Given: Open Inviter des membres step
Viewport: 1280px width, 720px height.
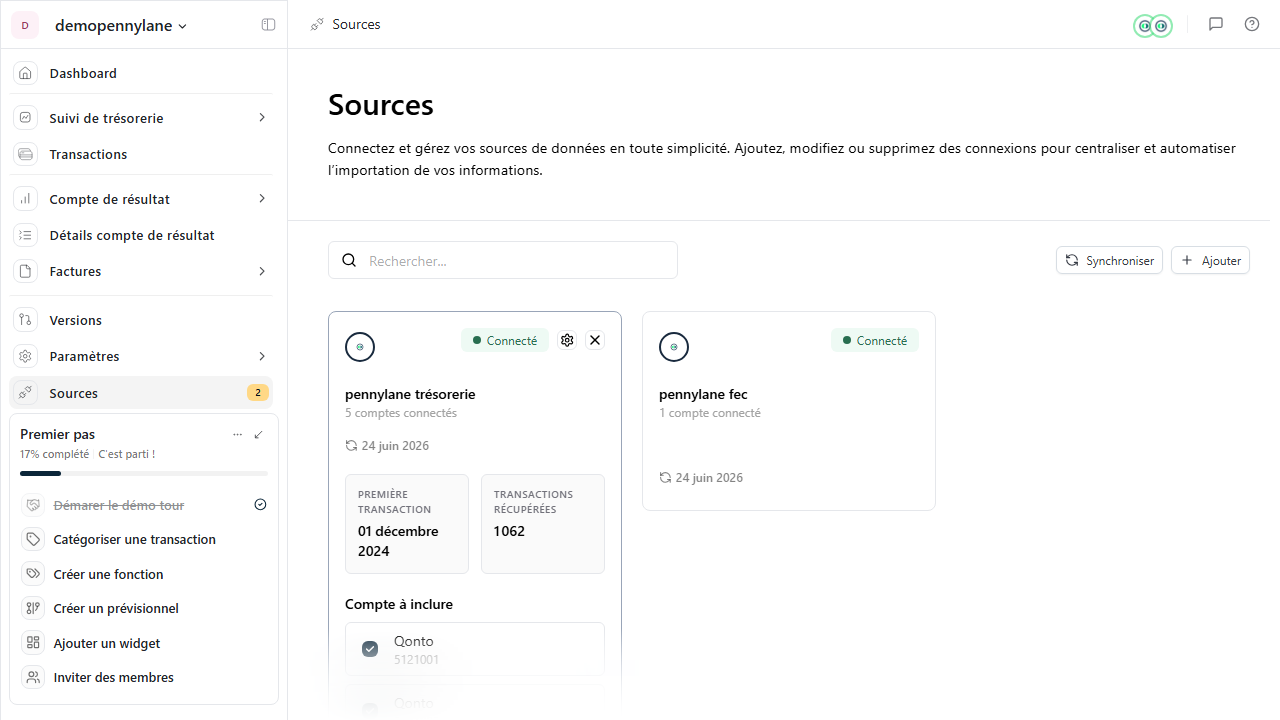Looking at the screenshot, I should click(x=146, y=677).
